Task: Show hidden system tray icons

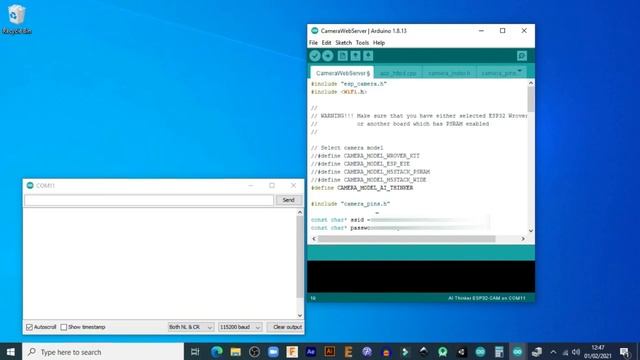Action: tap(553, 352)
